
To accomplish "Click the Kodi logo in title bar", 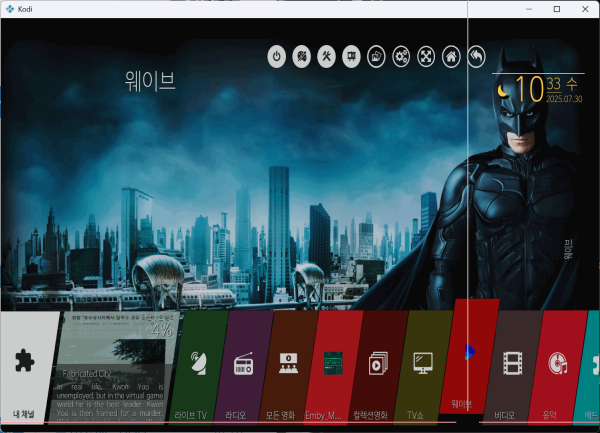I will [10, 9].
